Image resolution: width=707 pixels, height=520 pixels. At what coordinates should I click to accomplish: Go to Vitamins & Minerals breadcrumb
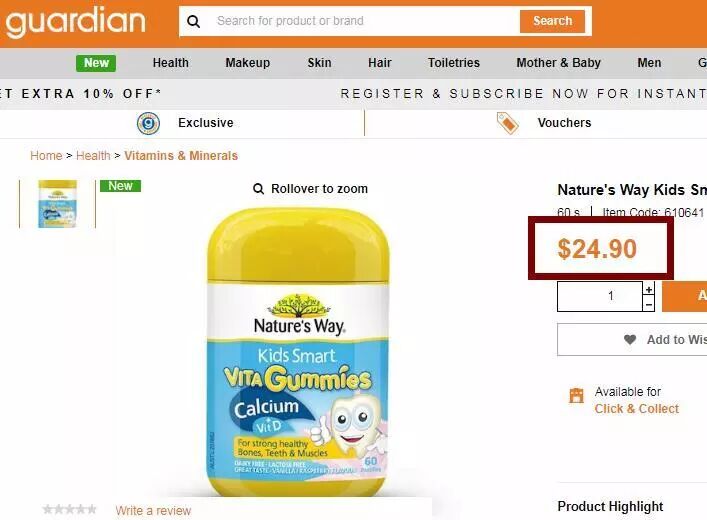[181, 156]
